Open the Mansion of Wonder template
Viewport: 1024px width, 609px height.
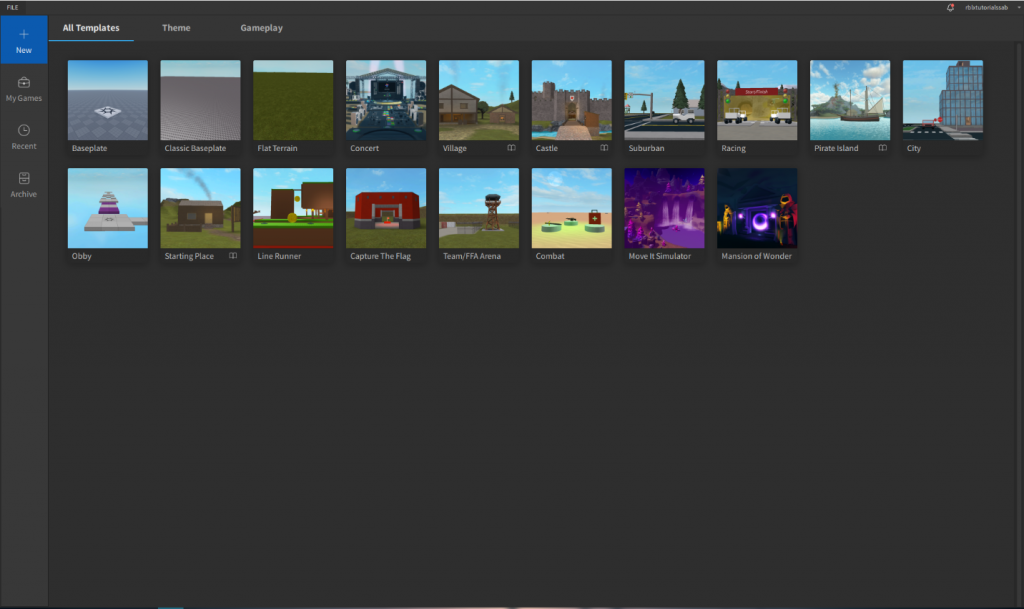757,208
